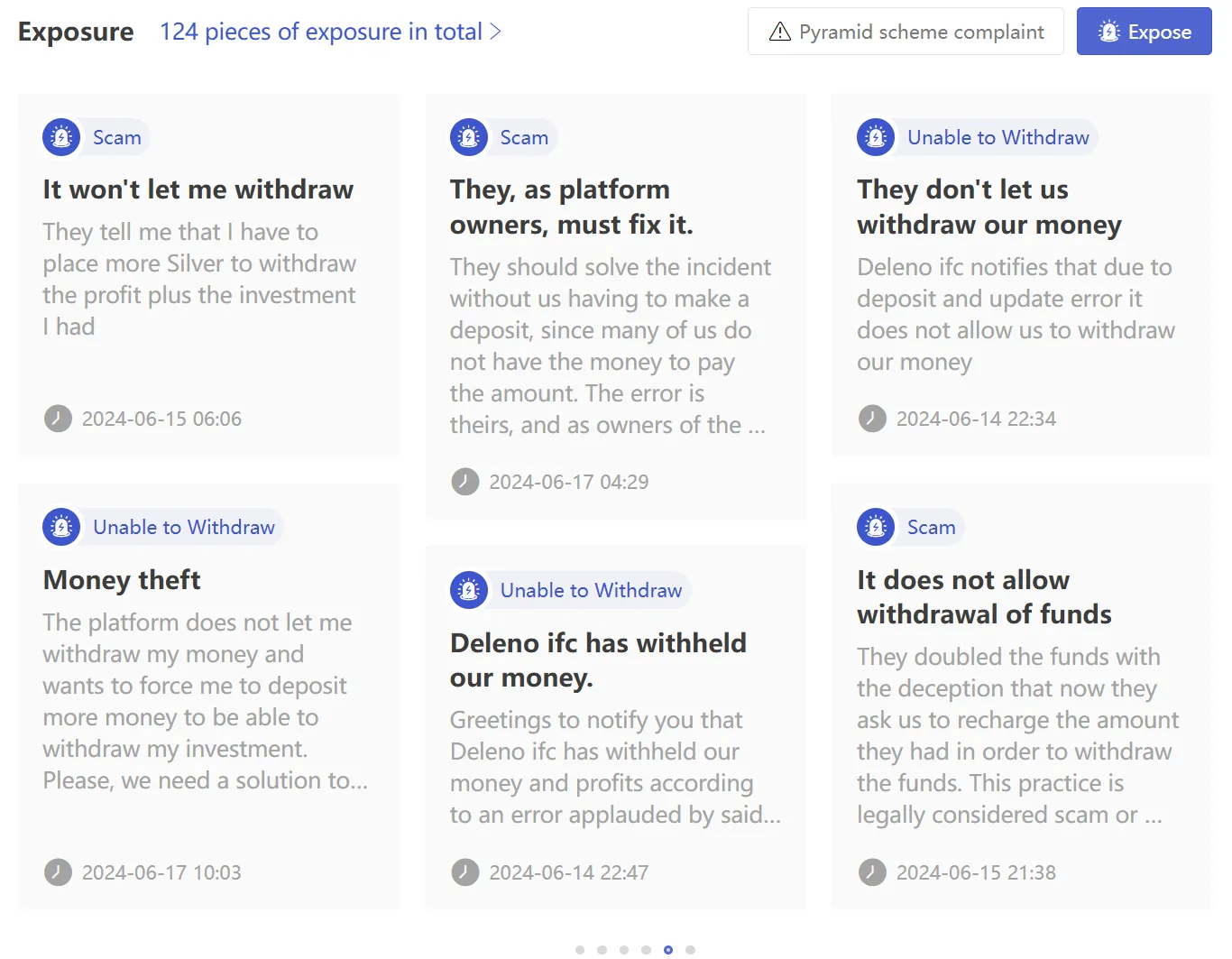Click siren icon on 'They, as platform owners' card
Image resolution: width=1232 pixels, height=959 pixels.
click(469, 137)
